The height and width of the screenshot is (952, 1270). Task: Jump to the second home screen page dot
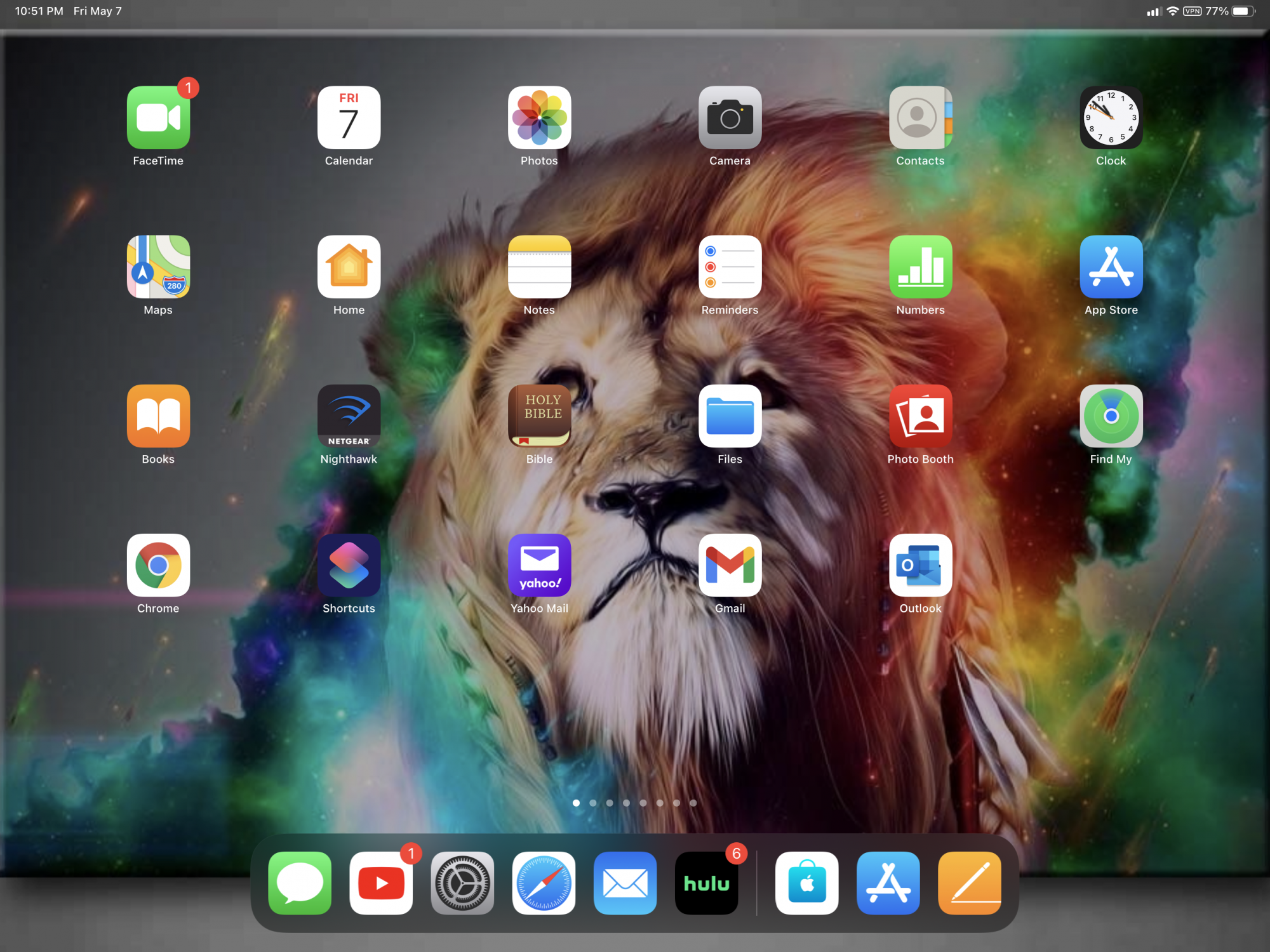click(592, 803)
